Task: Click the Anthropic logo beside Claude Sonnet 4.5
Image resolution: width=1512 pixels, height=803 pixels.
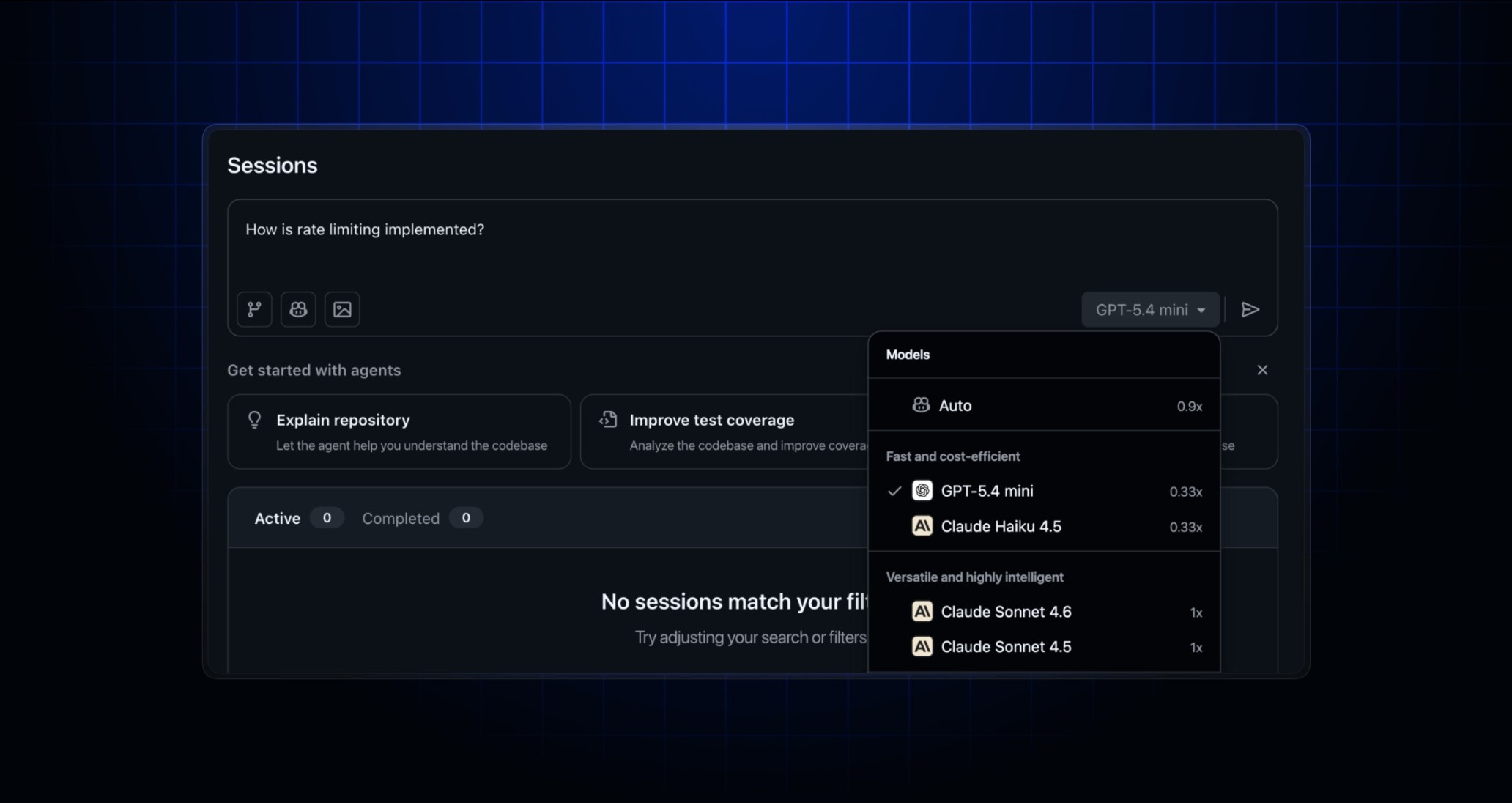Action: pos(922,646)
